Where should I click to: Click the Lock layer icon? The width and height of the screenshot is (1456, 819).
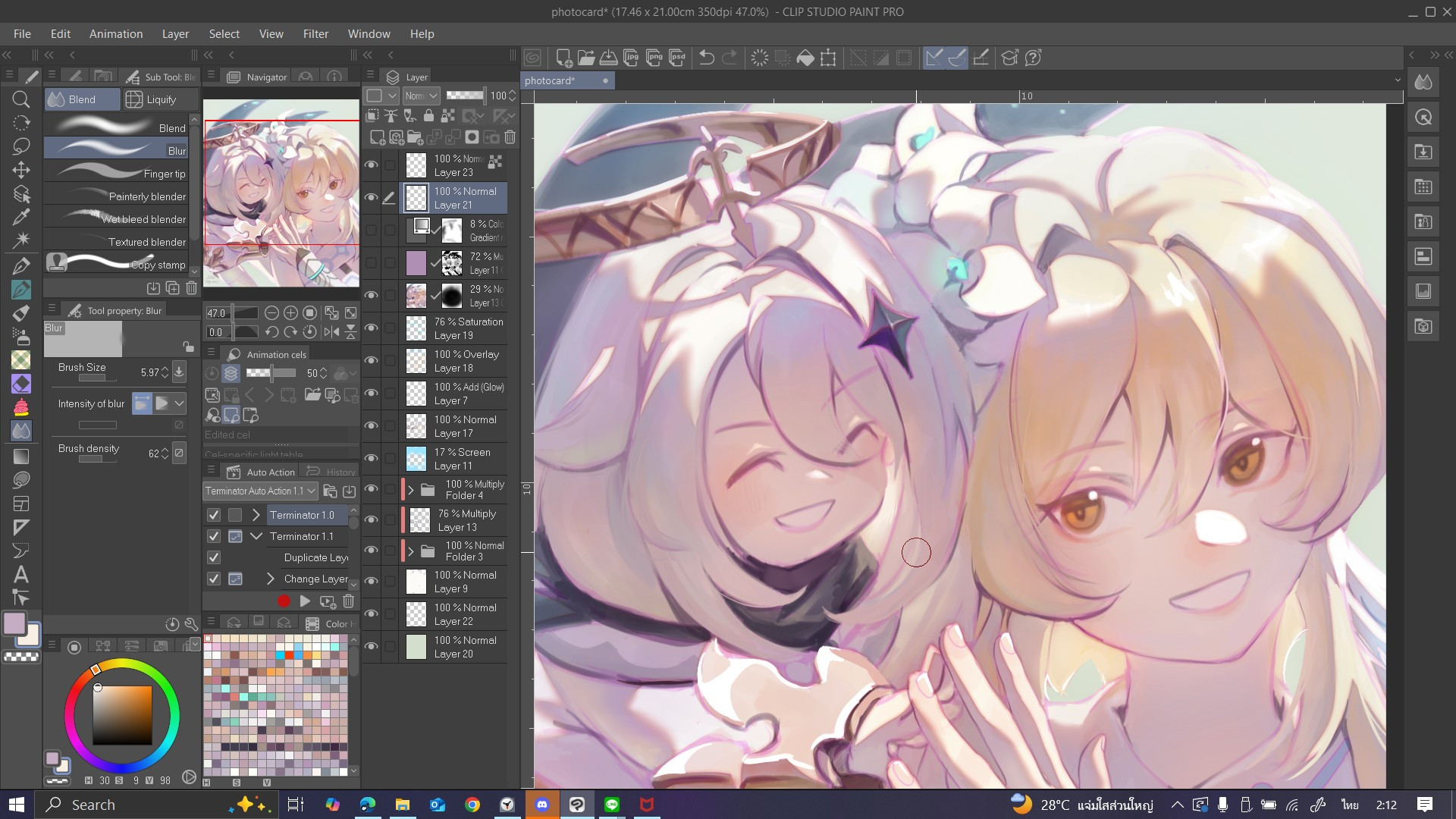428,116
